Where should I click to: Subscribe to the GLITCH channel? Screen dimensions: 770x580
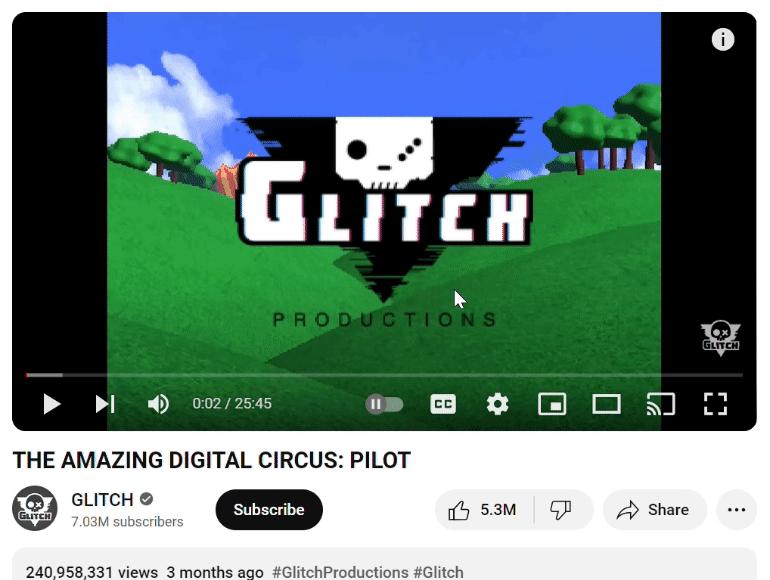(x=269, y=510)
